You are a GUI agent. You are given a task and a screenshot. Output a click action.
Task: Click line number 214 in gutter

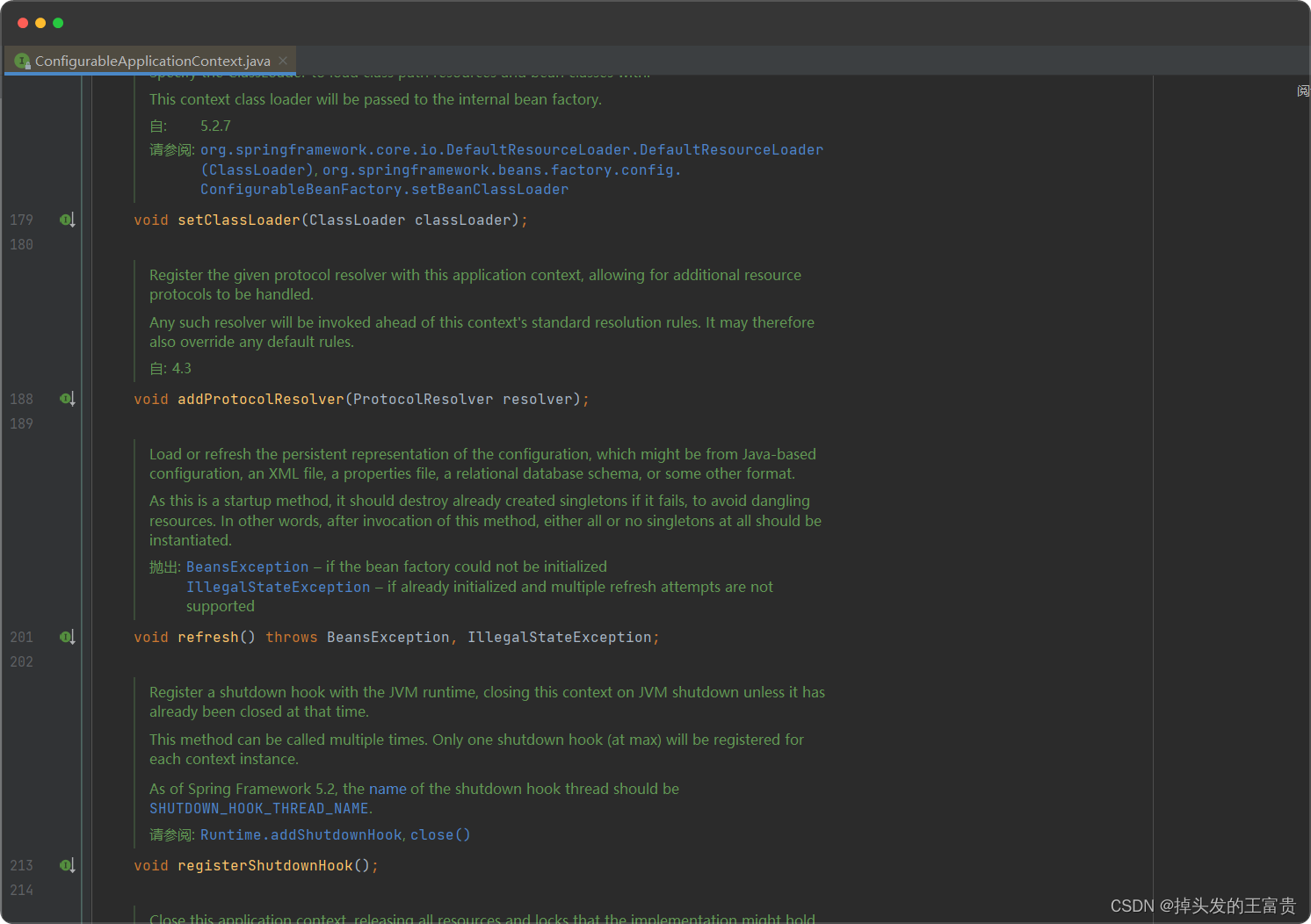(x=21, y=890)
